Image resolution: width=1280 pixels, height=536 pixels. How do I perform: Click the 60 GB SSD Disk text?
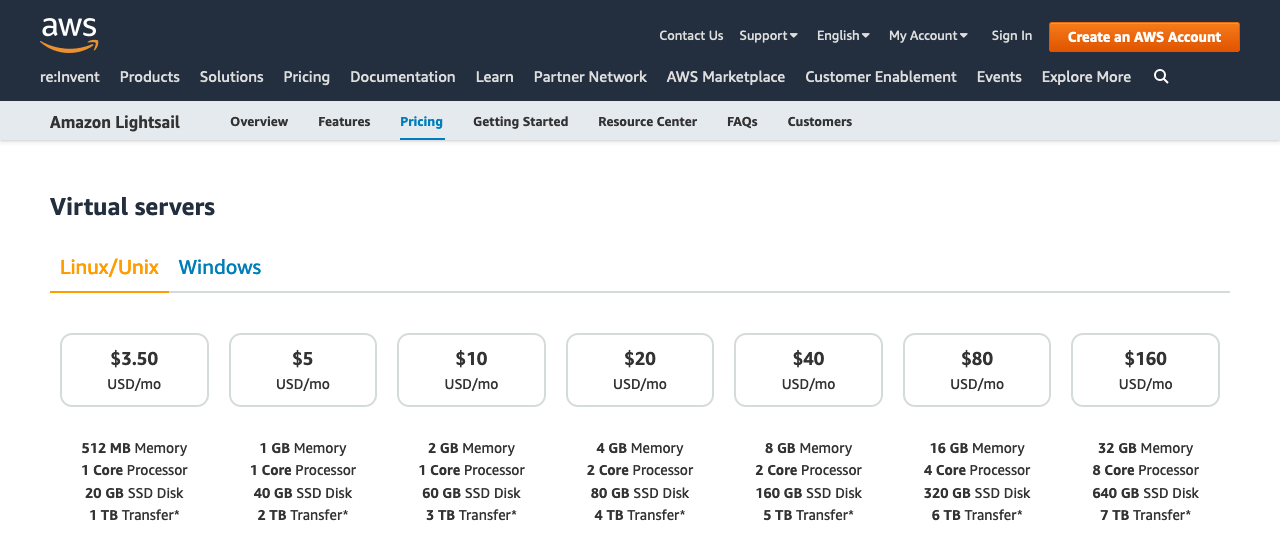(471, 493)
